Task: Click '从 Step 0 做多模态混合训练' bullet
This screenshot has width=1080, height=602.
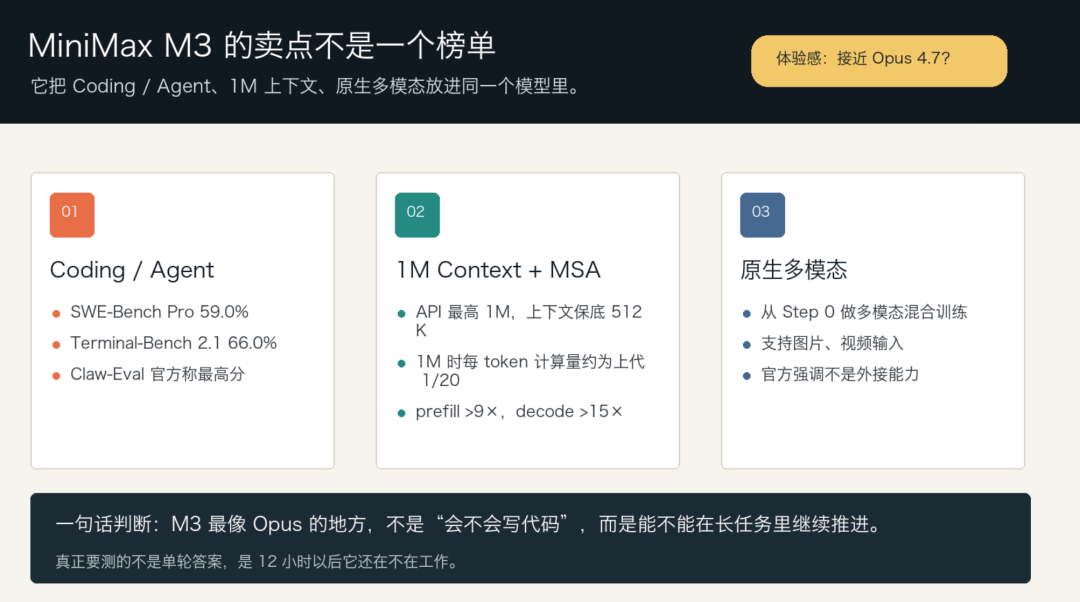Action: click(864, 312)
